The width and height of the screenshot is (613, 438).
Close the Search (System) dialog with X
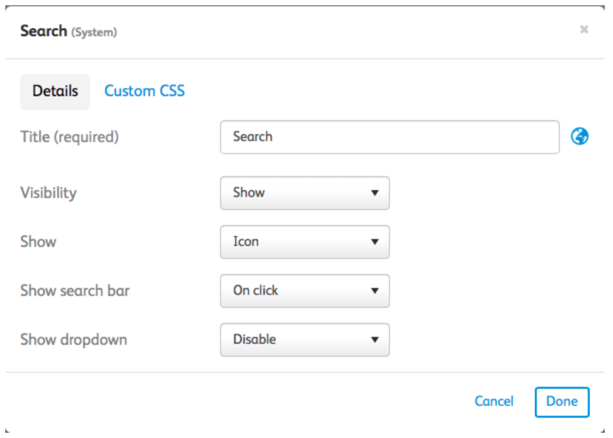[x=584, y=29]
